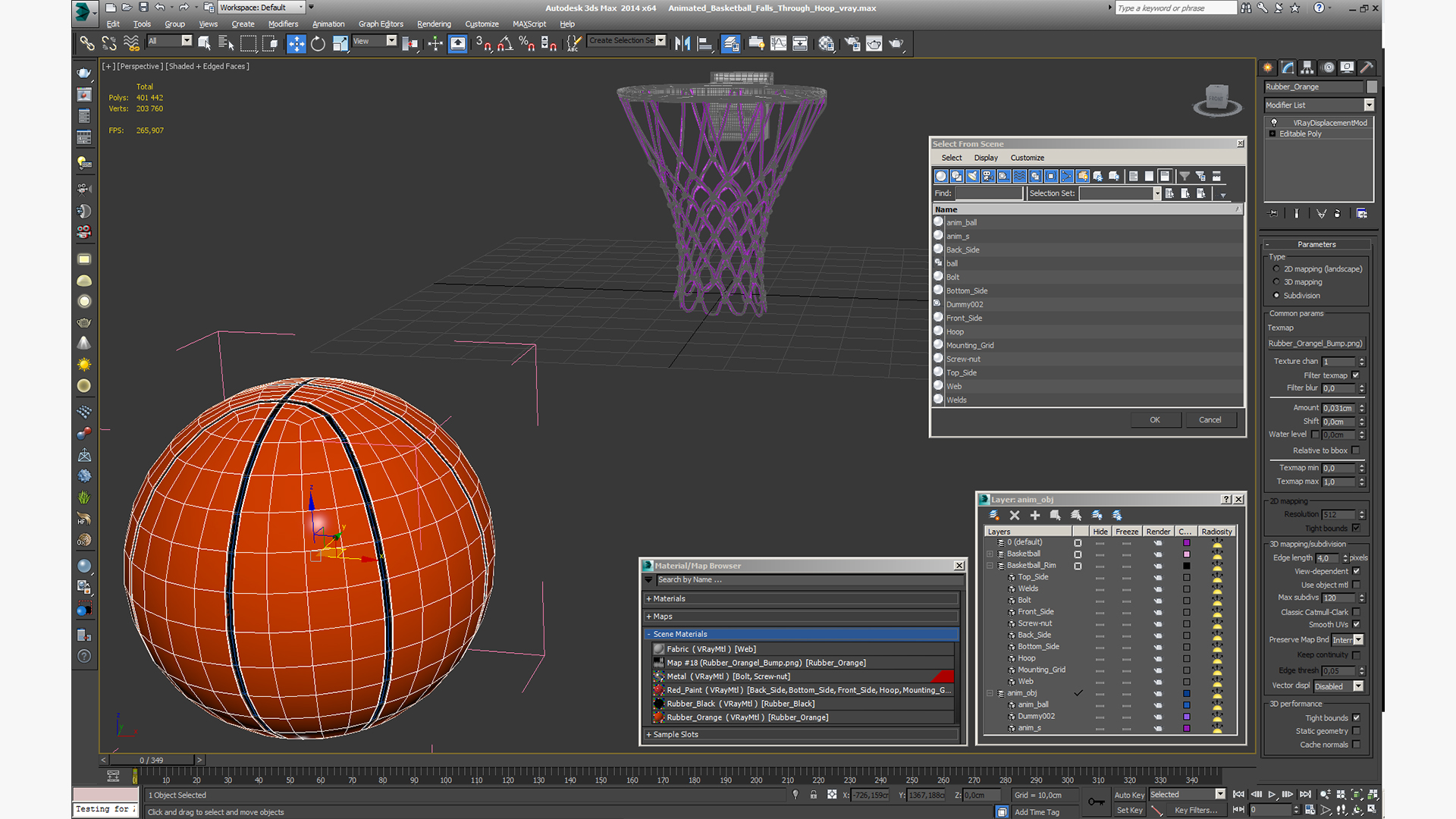The image size is (1456, 819).
Task: Enable the Static geometry checkbox
Action: point(1356,732)
